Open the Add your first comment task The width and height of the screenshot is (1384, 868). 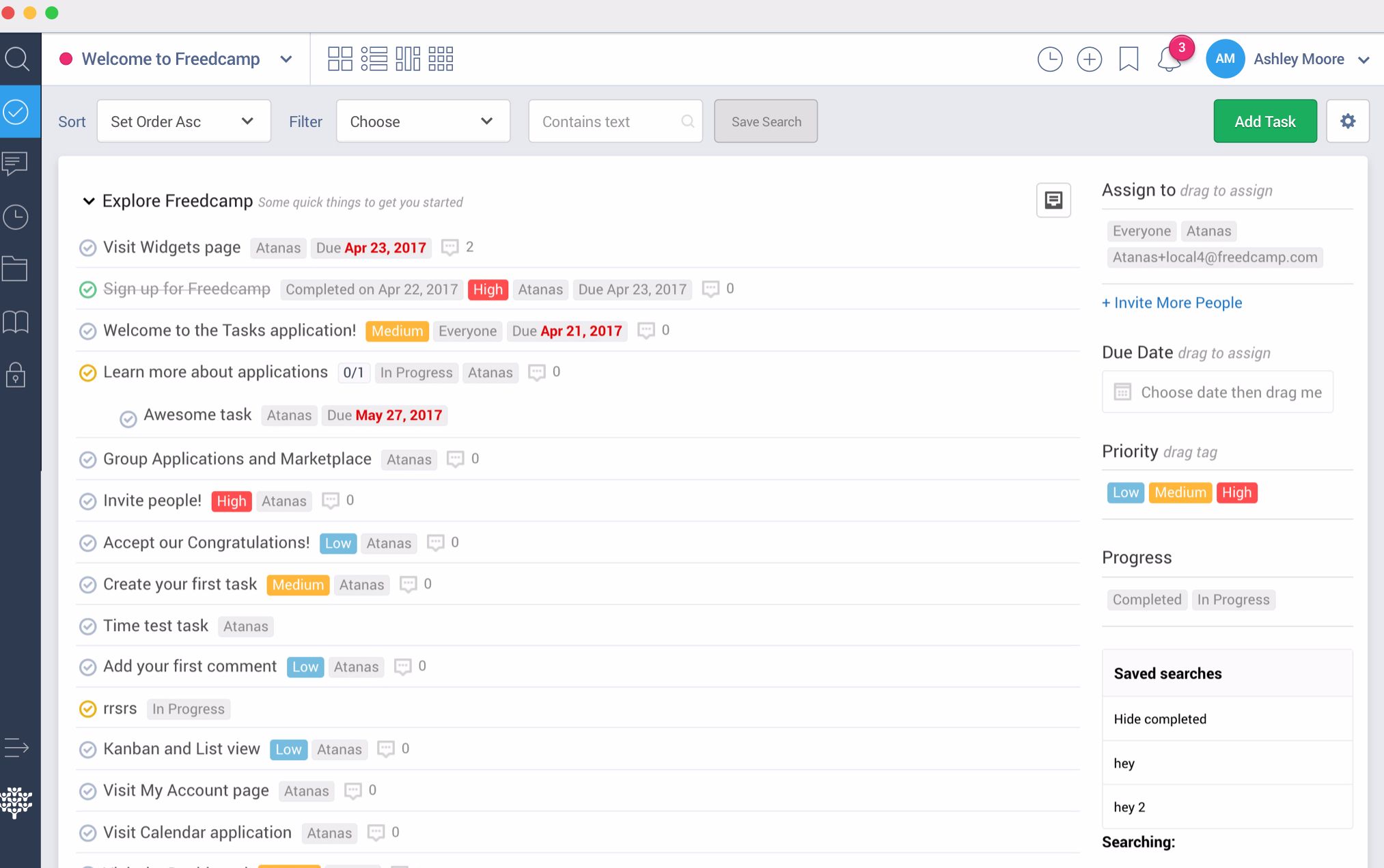tap(190, 667)
